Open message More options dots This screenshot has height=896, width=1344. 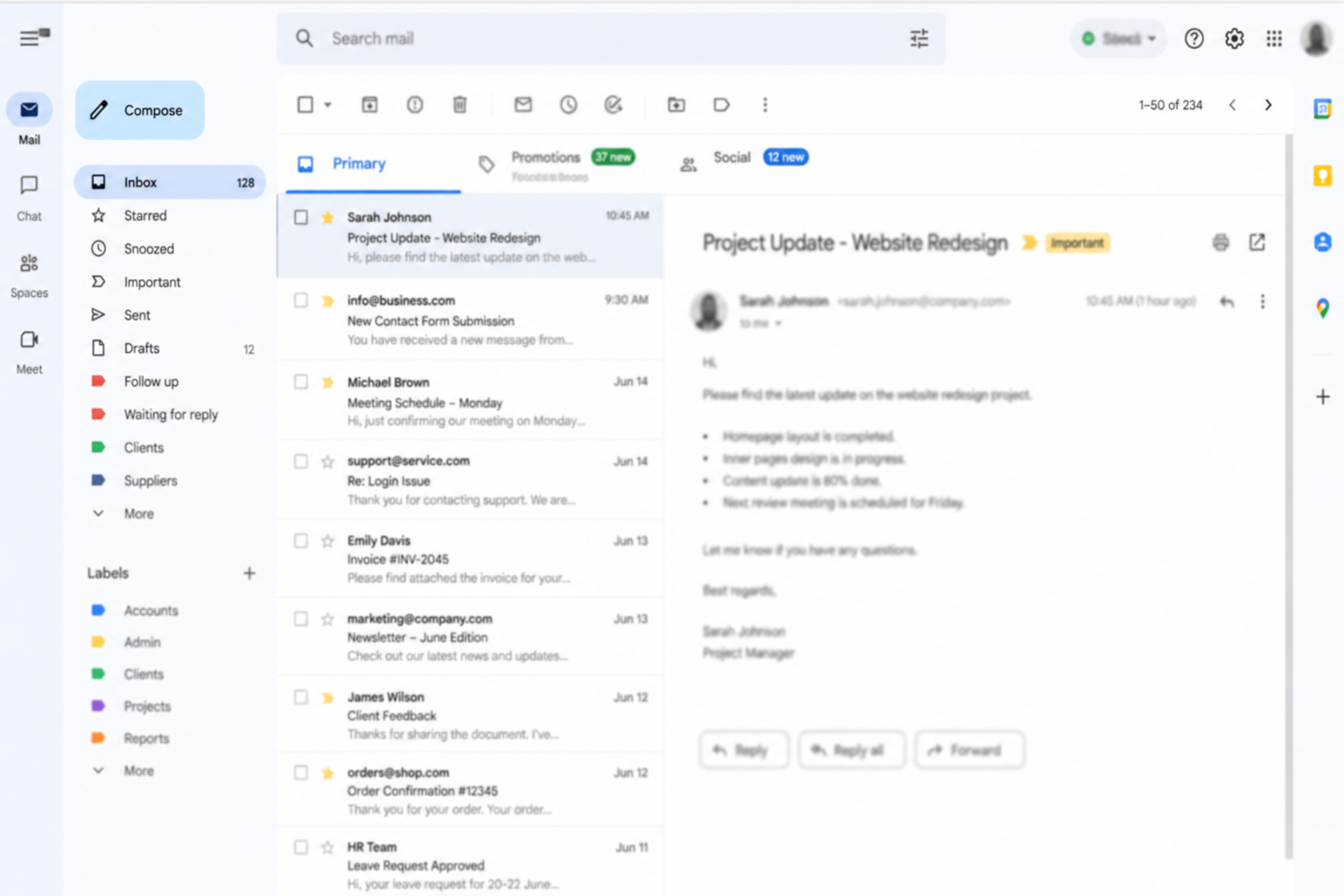(x=1262, y=302)
